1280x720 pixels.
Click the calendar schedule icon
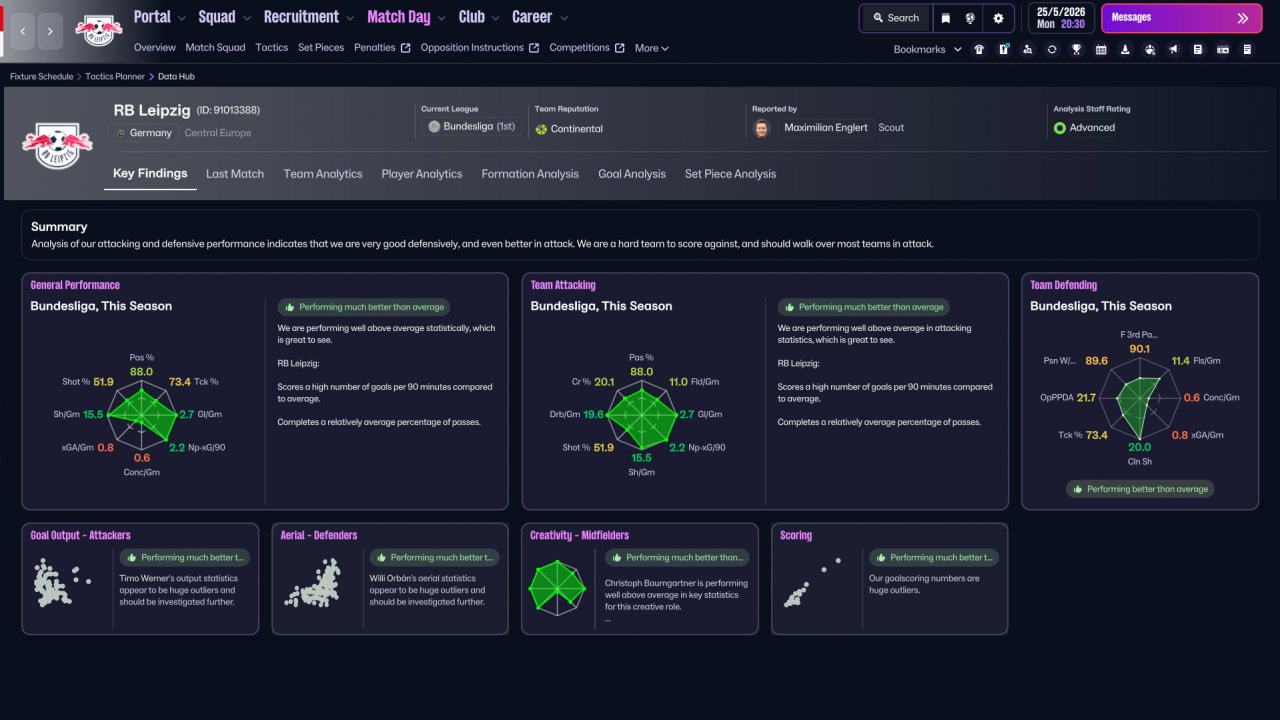pos(1101,49)
